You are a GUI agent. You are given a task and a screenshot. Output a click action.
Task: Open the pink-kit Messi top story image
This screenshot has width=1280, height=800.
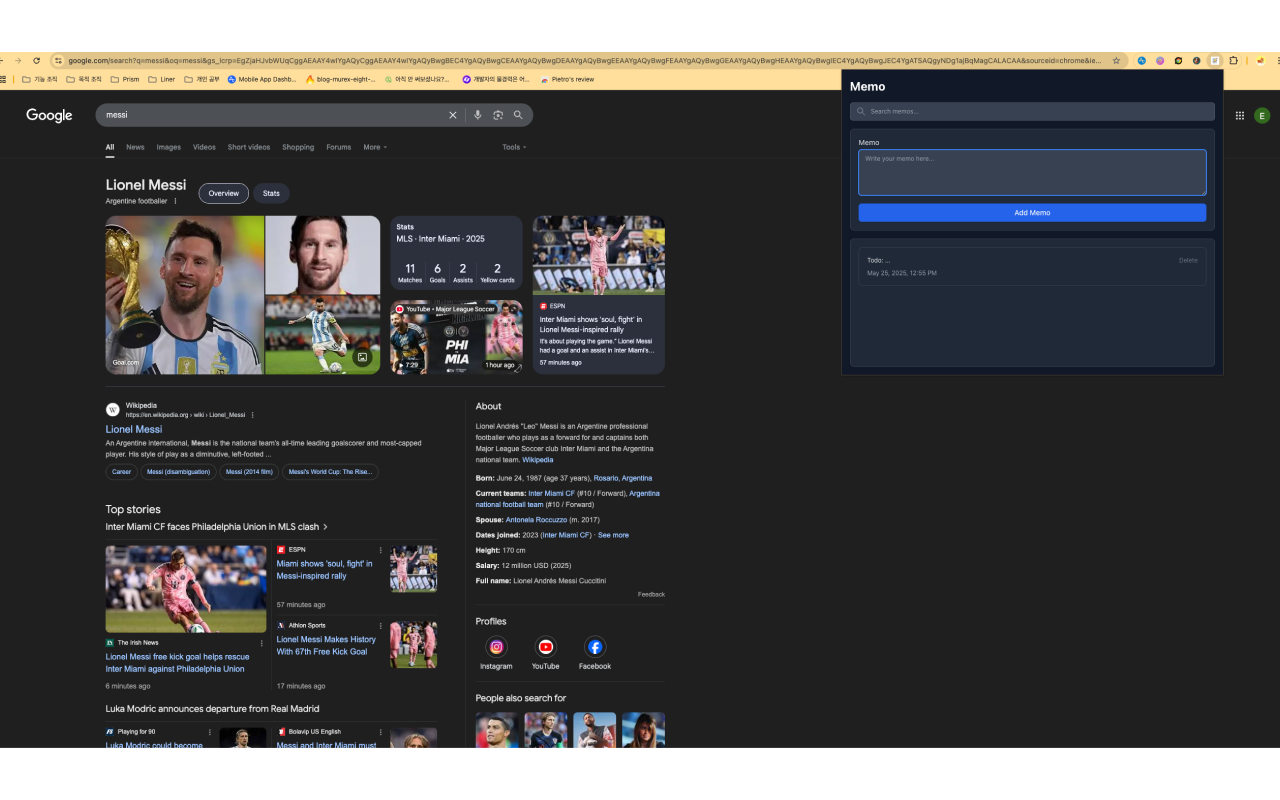click(186, 589)
